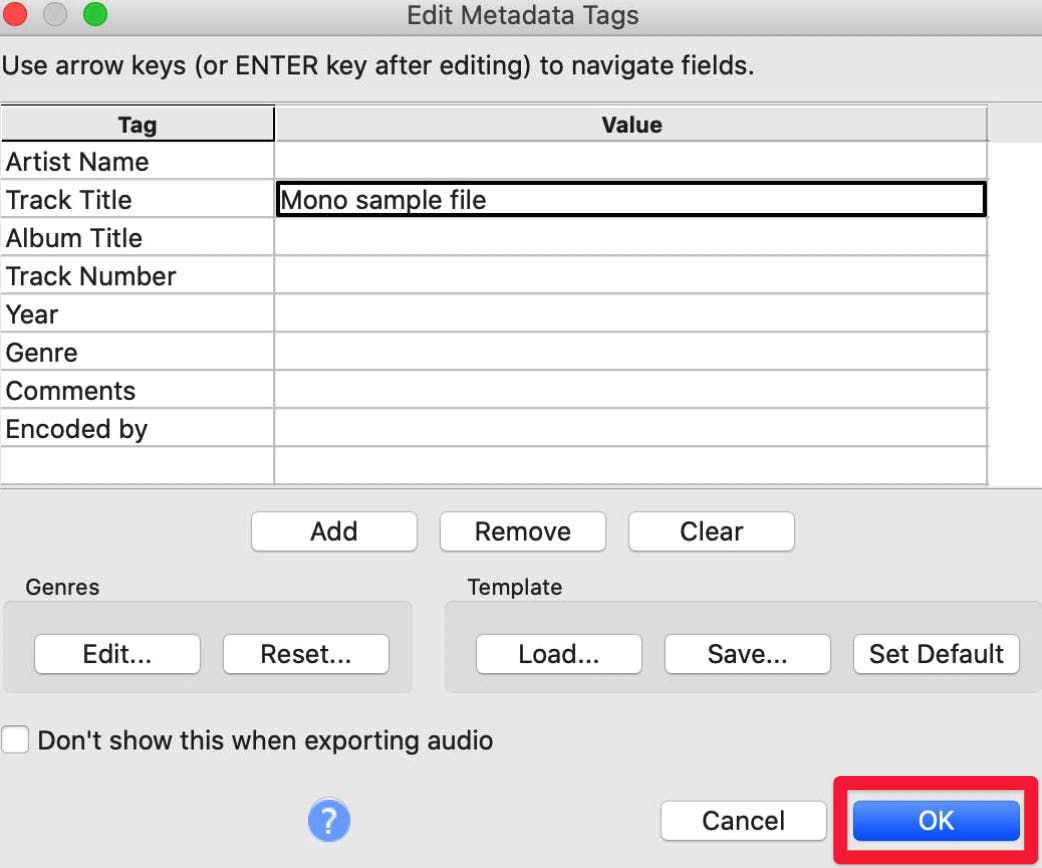Viewport: 1042px width, 868px height.
Task: Enable "Don't show this when exporting audio"
Action: point(15,741)
